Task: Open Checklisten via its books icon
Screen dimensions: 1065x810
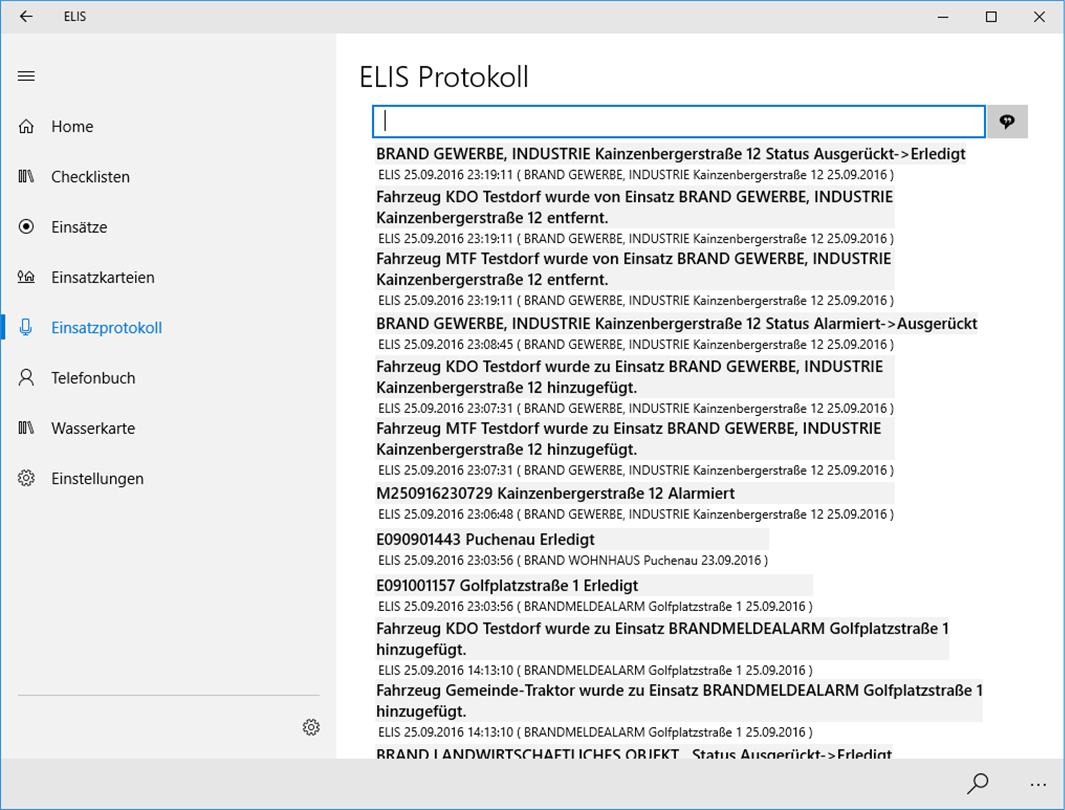Action: click(x=26, y=177)
